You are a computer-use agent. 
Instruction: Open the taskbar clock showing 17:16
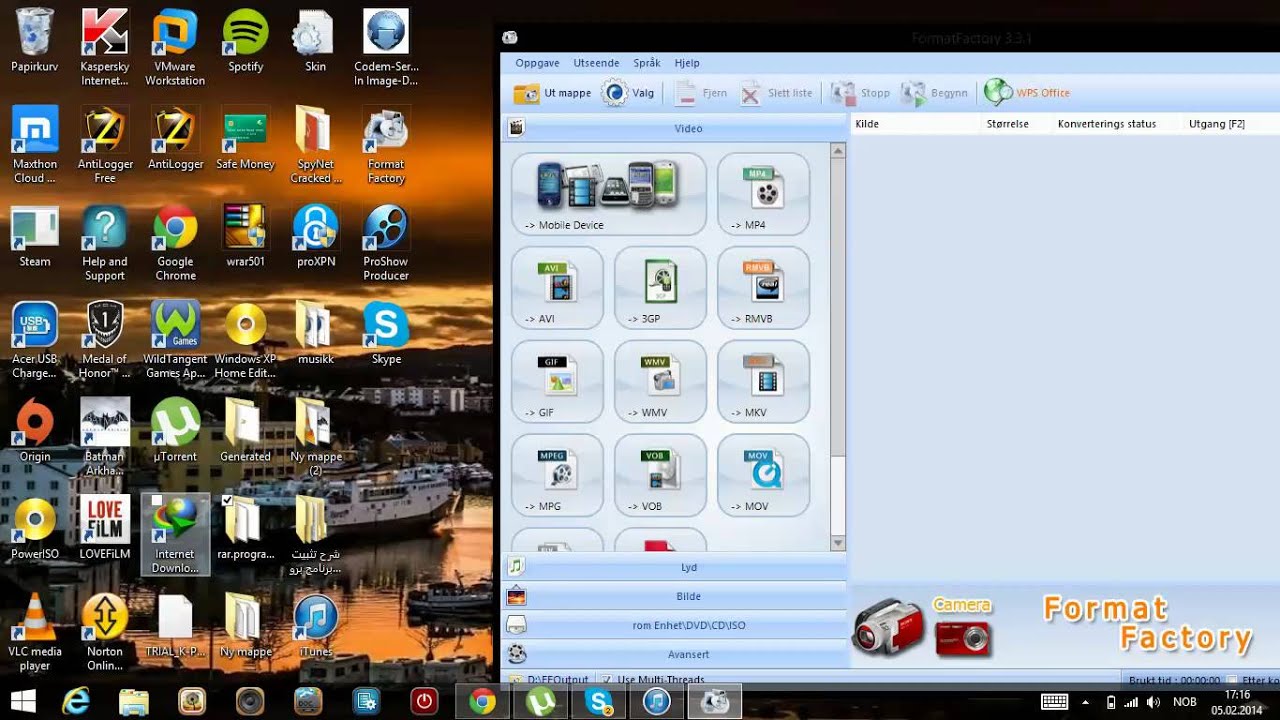coord(1237,702)
